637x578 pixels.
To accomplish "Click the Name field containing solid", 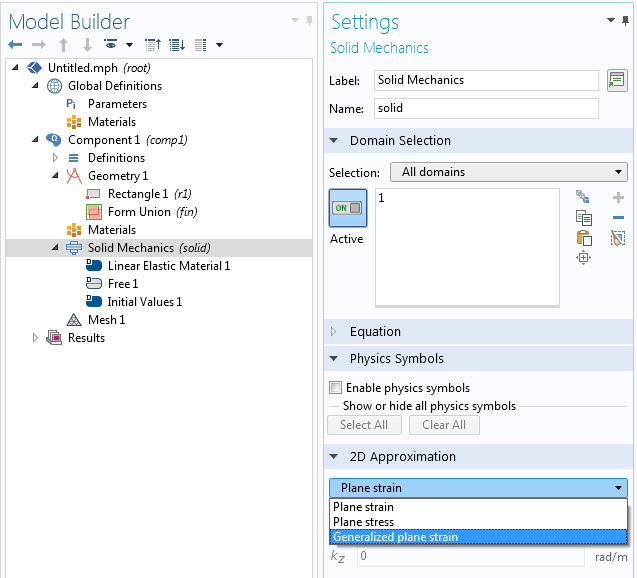I will point(486,108).
